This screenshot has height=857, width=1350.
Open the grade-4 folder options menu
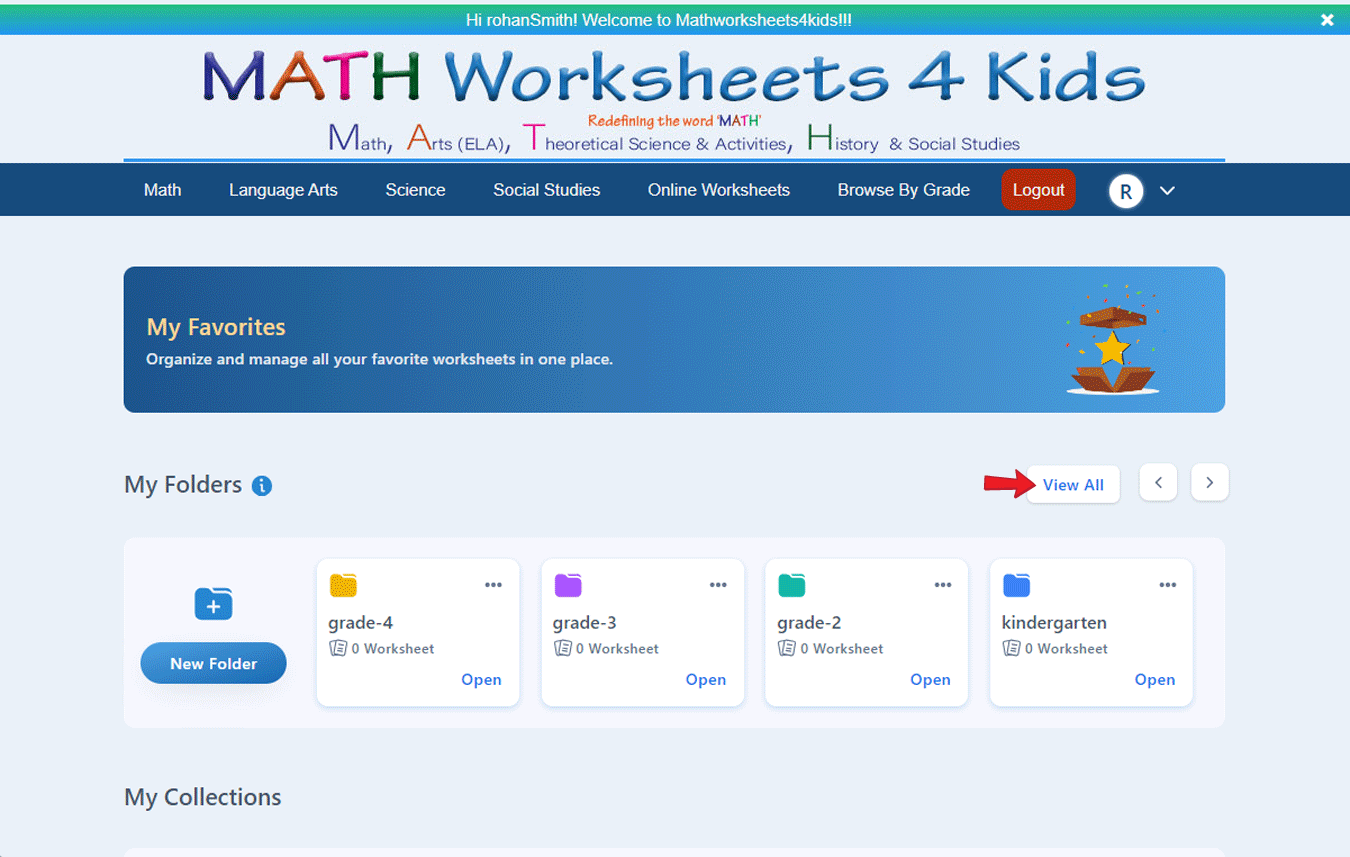pos(493,585)
